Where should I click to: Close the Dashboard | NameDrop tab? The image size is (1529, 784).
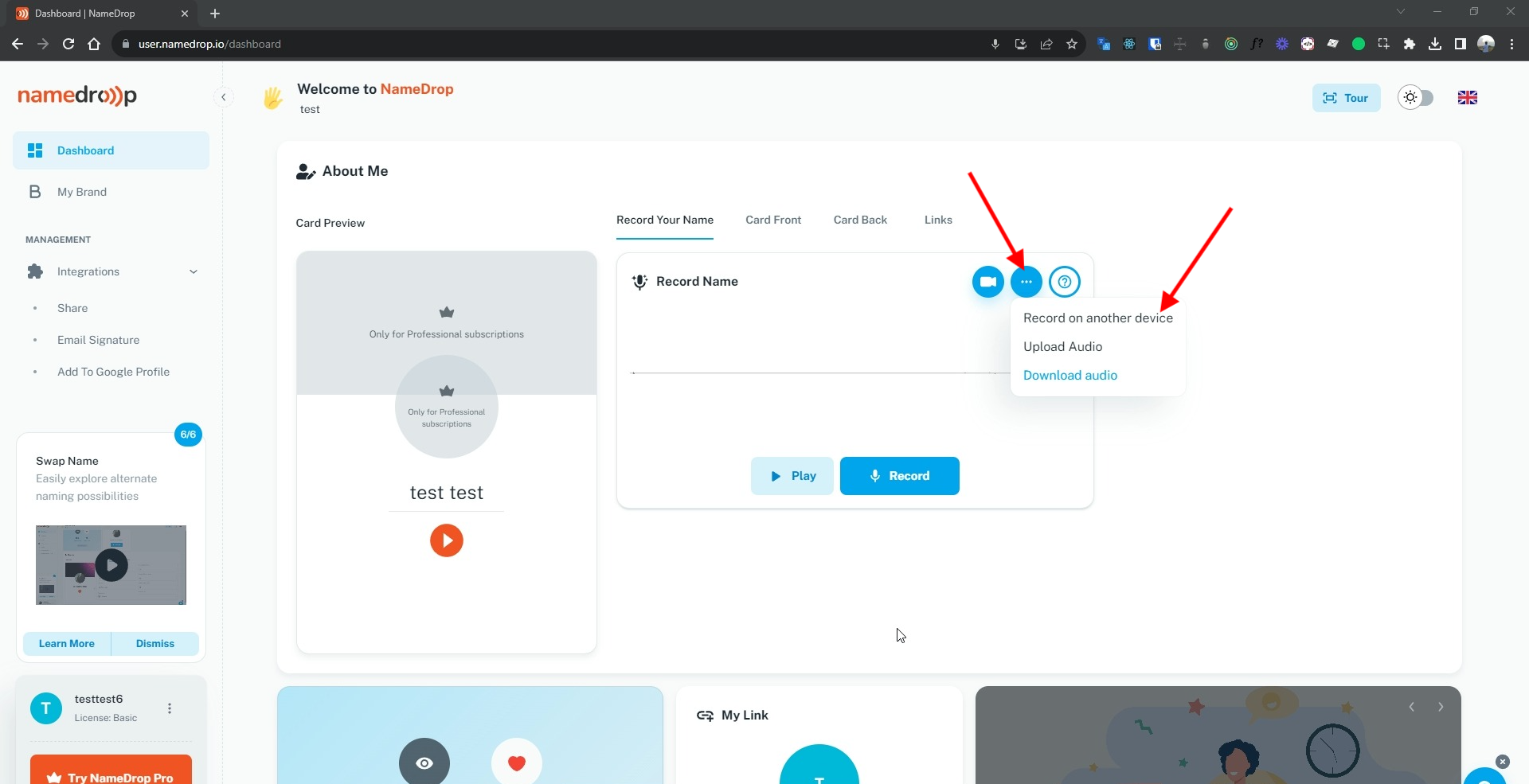[x=185, y=14]
